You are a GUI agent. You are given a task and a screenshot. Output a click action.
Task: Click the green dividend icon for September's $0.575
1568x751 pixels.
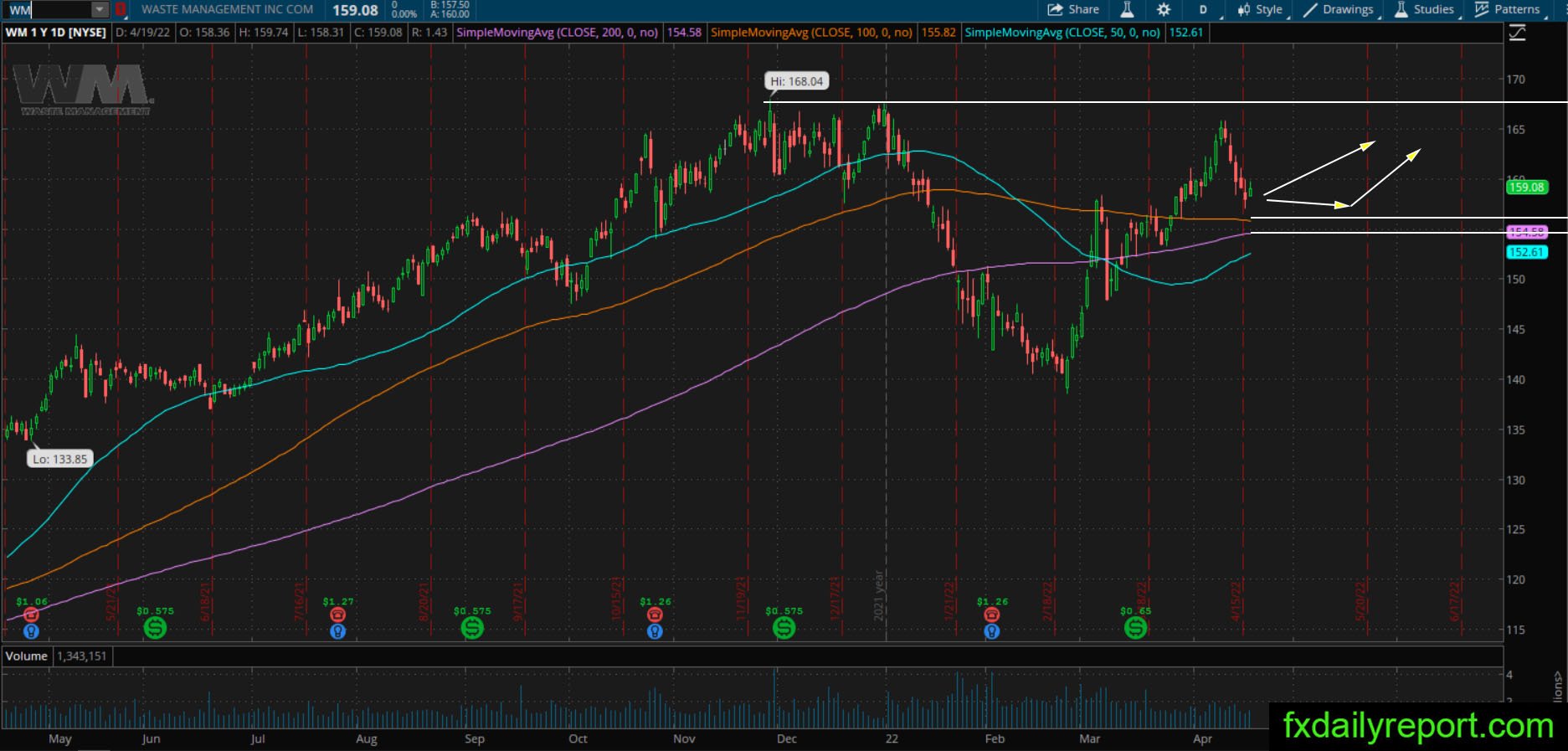click(x=472, y=627)
